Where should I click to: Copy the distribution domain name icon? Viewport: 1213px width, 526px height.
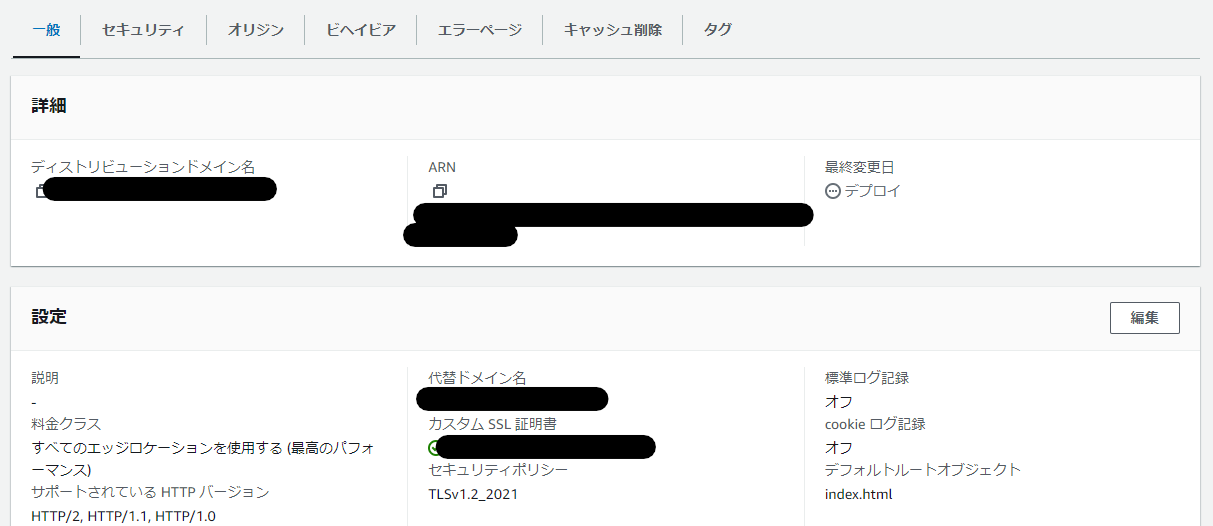pyautogui.click(x=41, y=190)
